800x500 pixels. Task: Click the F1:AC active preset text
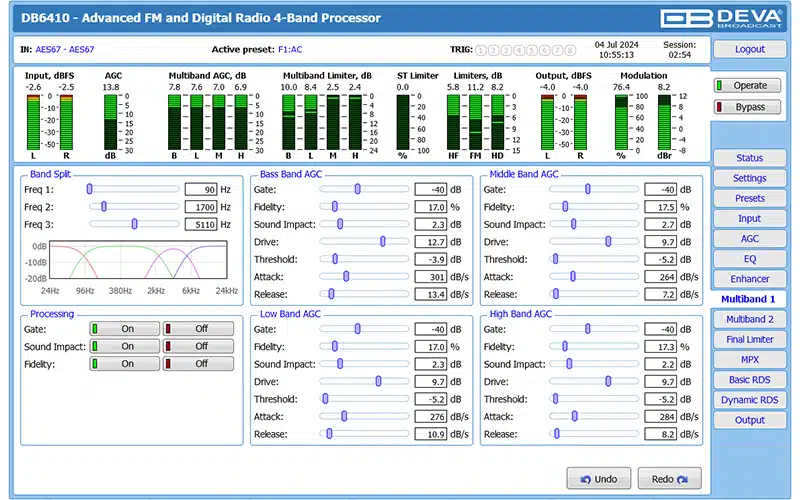(x=290, y=49)
